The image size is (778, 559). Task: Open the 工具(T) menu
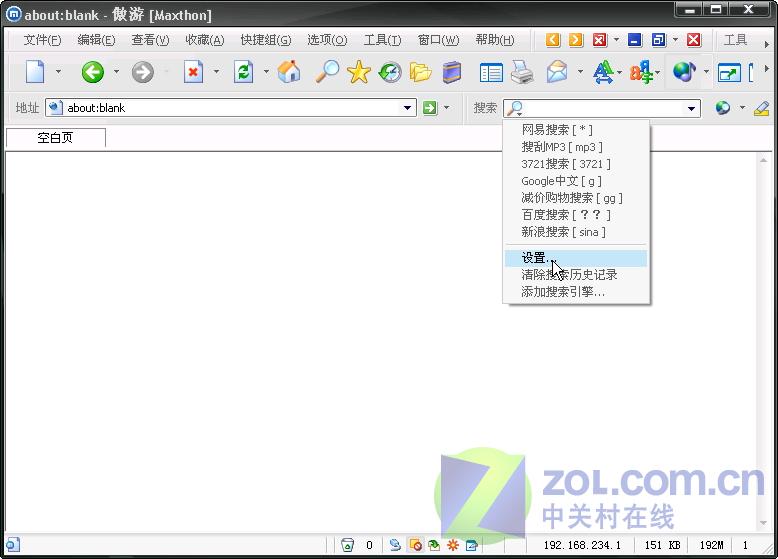pos(382,40)
